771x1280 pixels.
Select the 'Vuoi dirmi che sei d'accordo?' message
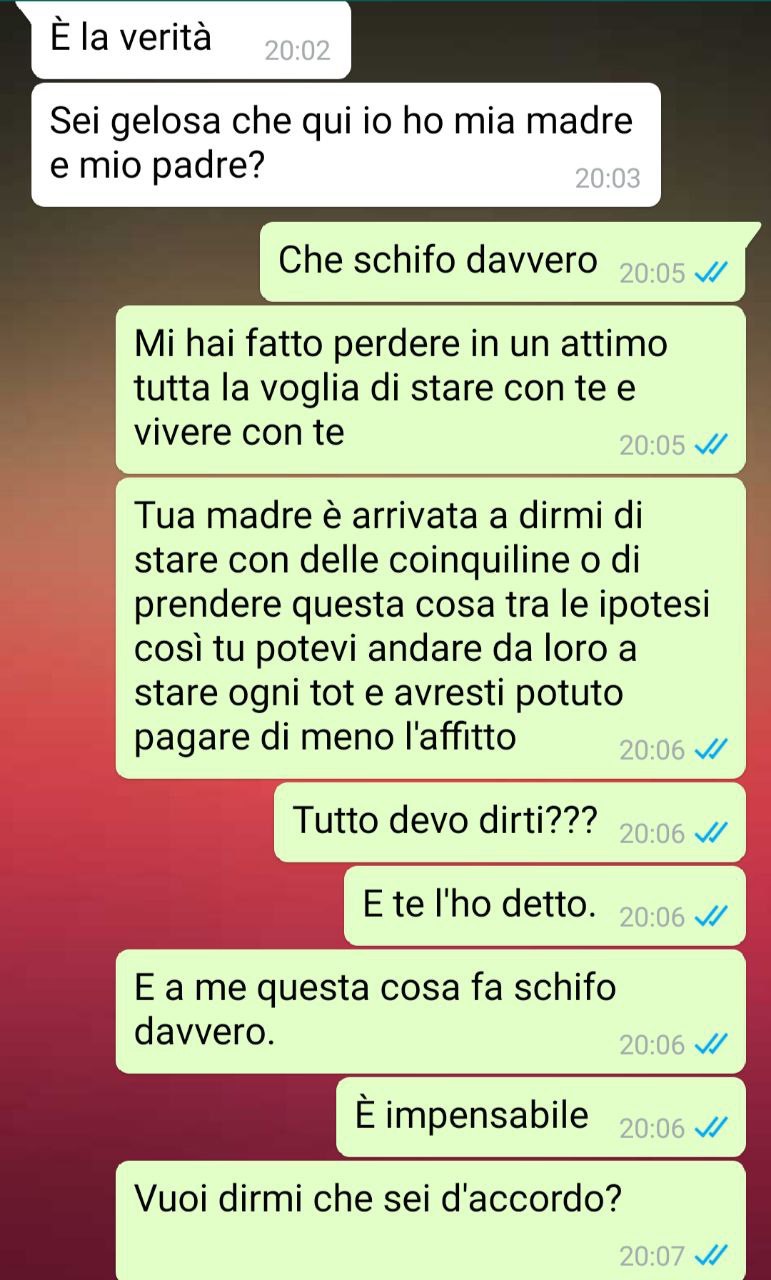(x=431, y=1220)
